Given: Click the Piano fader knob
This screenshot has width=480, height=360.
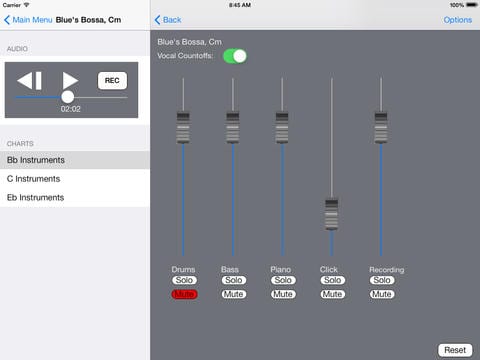Looking at the screenshot, I should tap(282, 128).
